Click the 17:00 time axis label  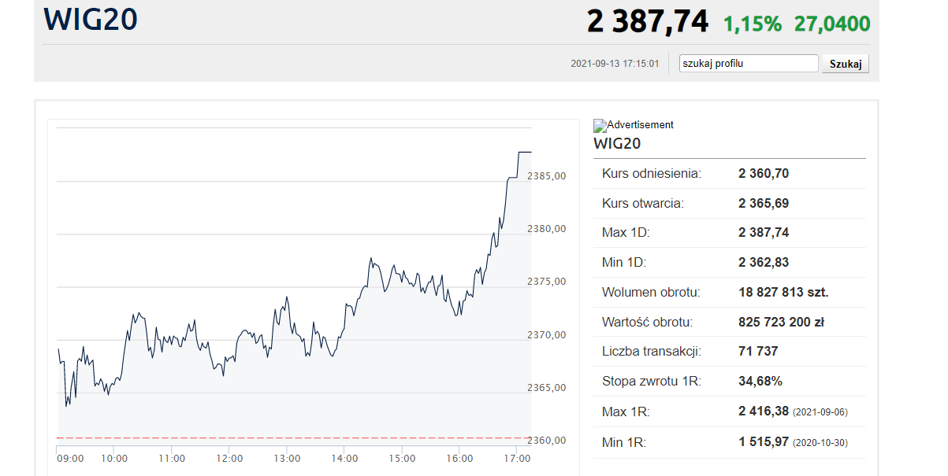[x=517, y=458]
